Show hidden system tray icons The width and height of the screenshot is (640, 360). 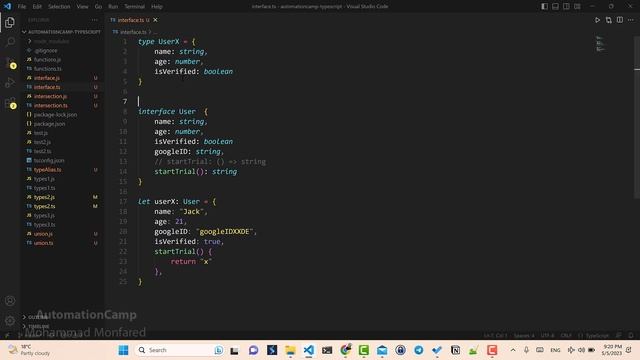pos(513,350)
